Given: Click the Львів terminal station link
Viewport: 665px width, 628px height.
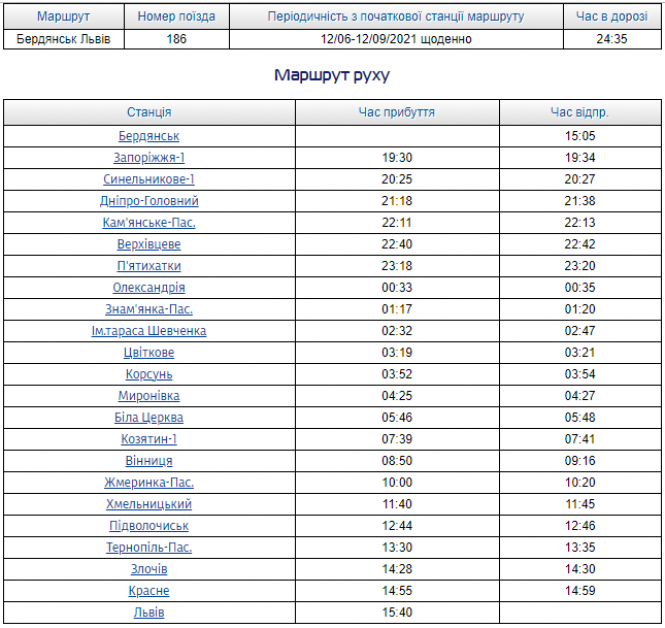Looking at the screenshot, I should [x=149, y=612].
